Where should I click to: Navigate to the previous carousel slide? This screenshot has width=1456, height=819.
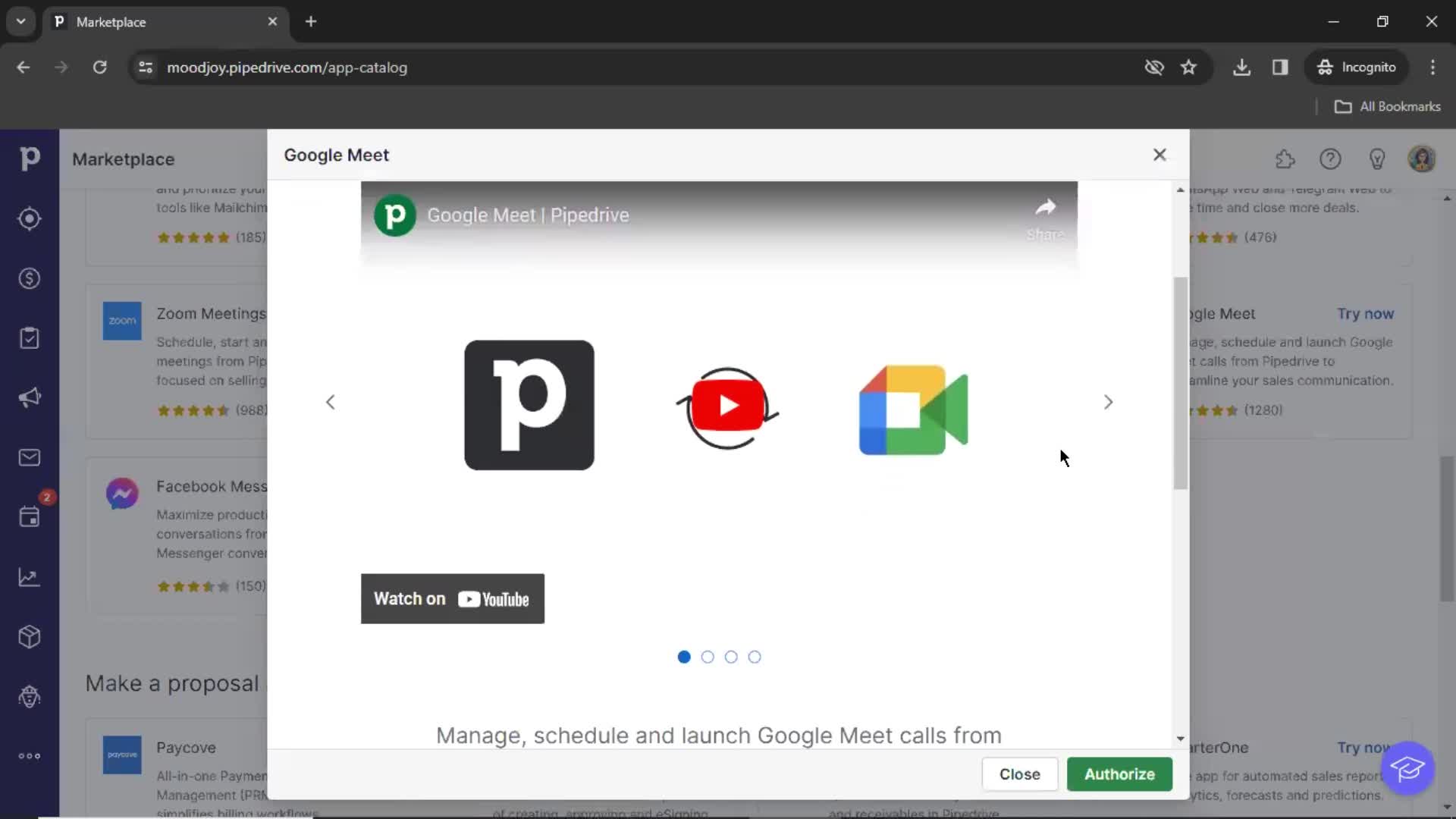(330, 401)
